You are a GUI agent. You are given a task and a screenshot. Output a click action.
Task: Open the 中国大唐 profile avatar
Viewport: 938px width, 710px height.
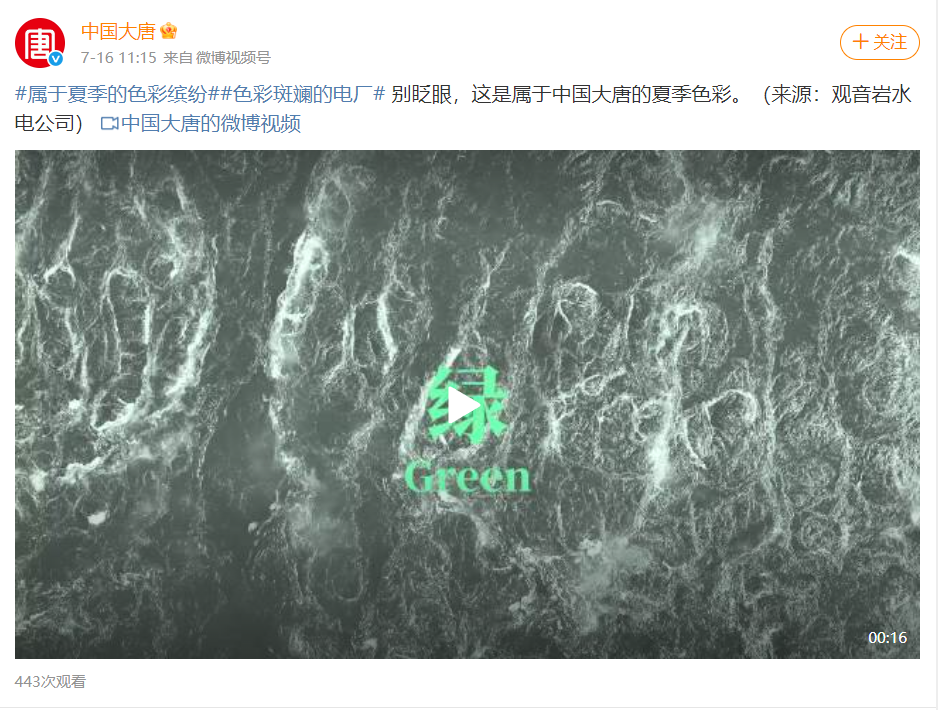click(x=39, y=42)
